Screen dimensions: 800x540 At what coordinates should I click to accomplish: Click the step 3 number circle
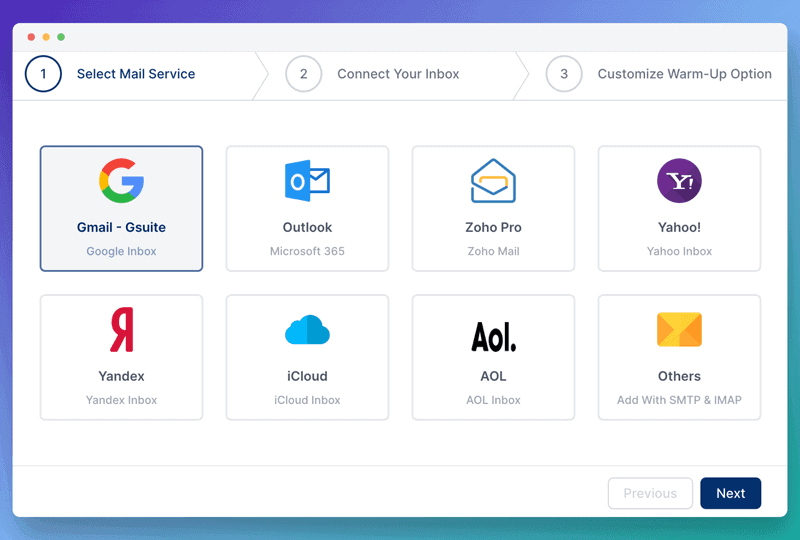coord(564,74)
